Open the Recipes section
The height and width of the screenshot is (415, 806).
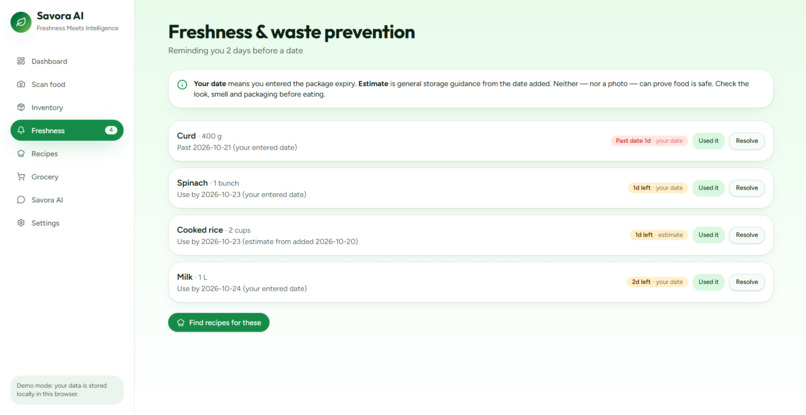[67, 154]
